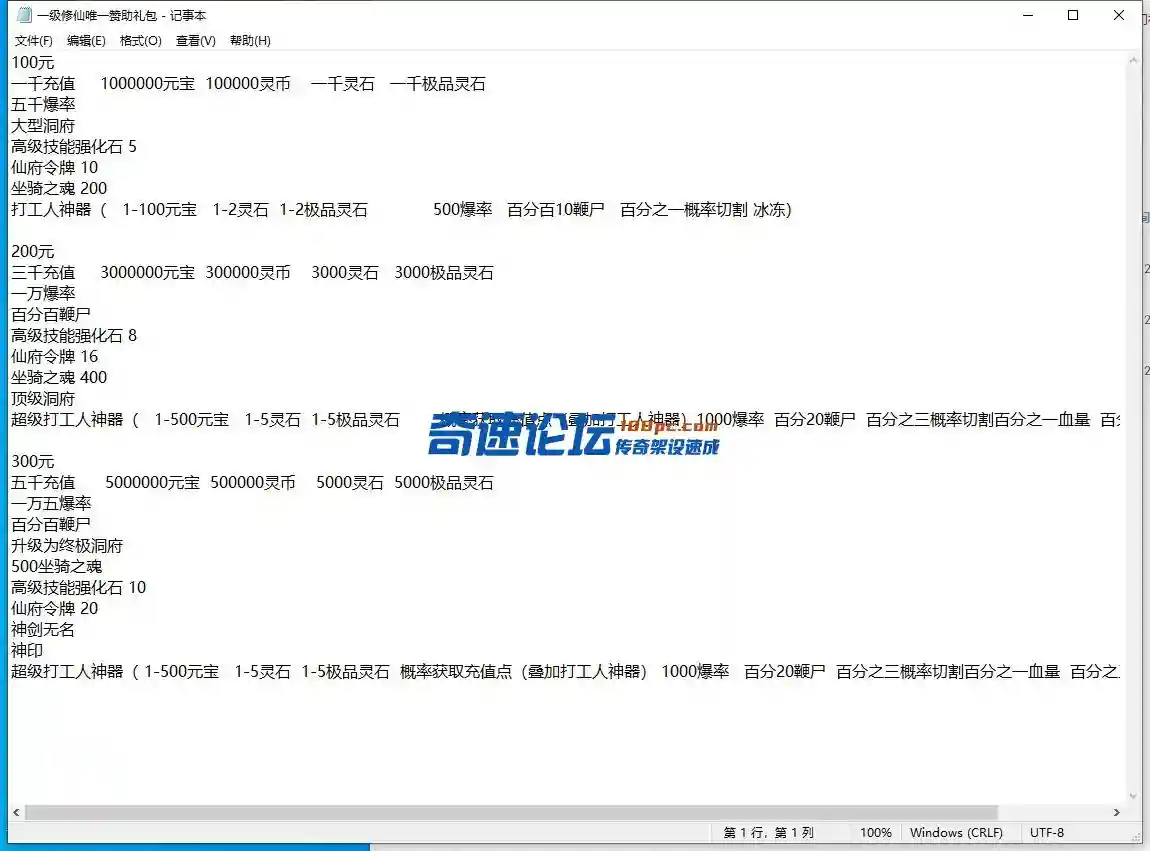The image size is (1150, 851).
Task: Click the Notepad icon in the title bar
Action: pyautogui.click(x=24, y=15)
